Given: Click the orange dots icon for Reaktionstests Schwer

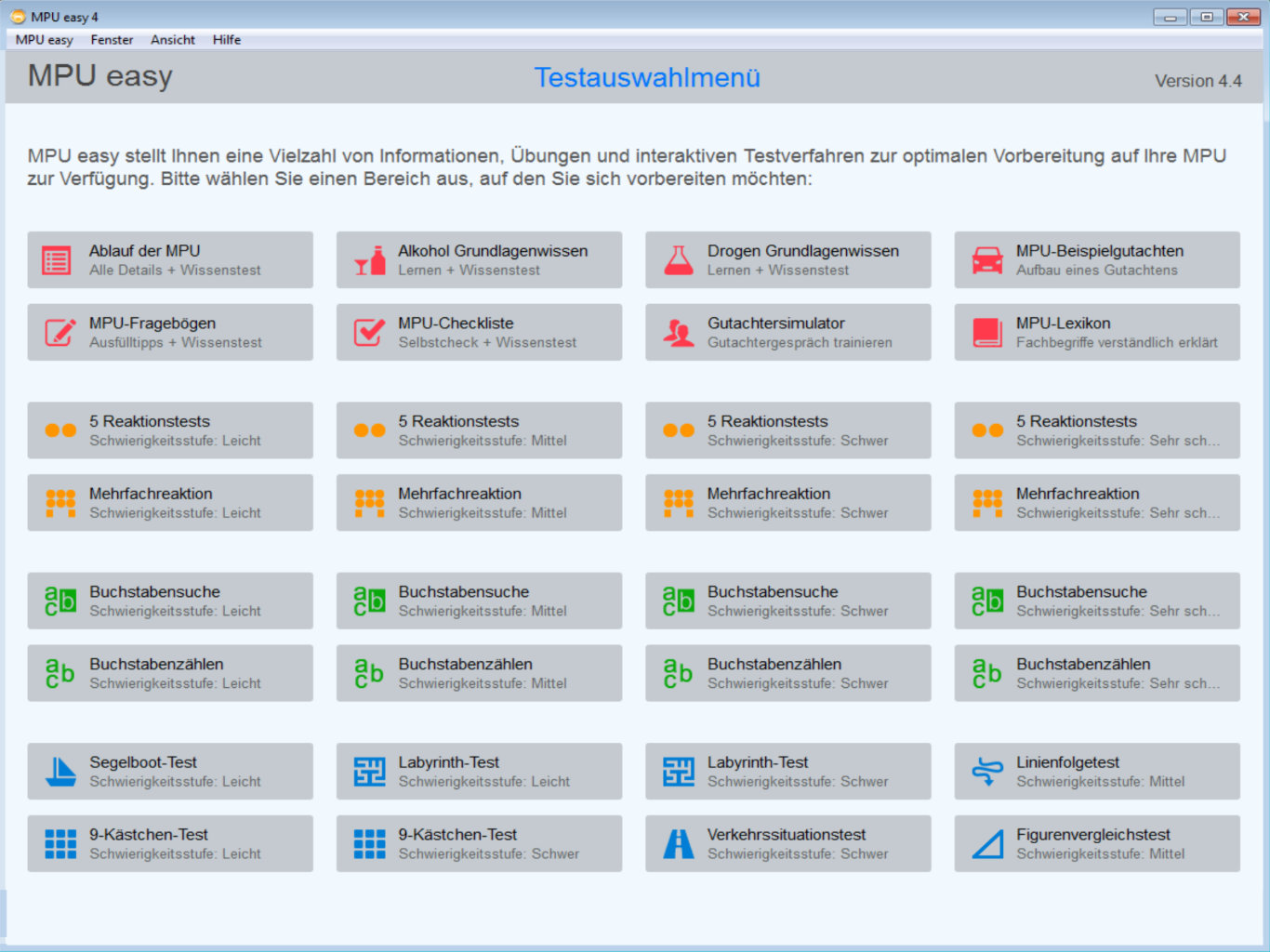Looking at the screenshot, I should (x=679, y=430).
